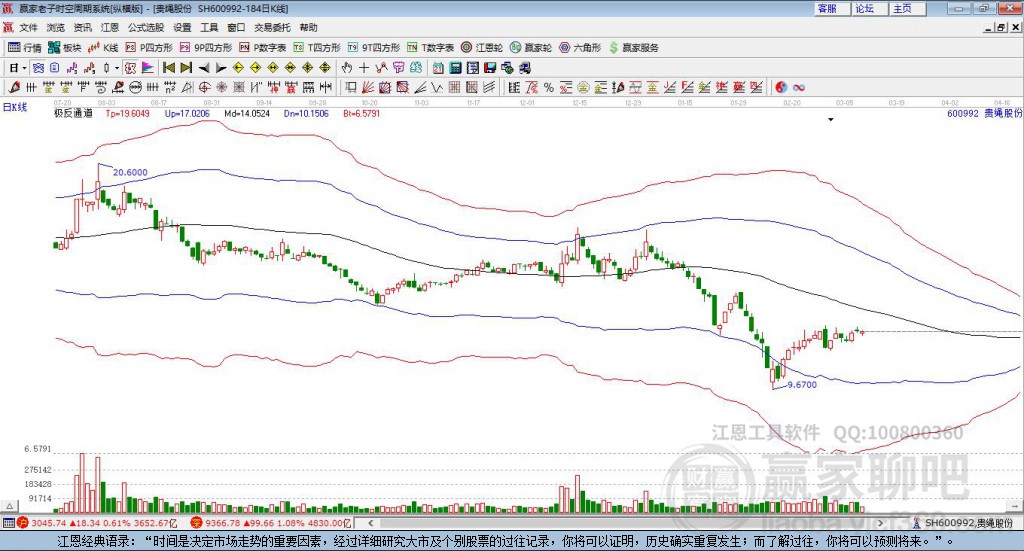Open the T四方形 tool

(317, 48)
